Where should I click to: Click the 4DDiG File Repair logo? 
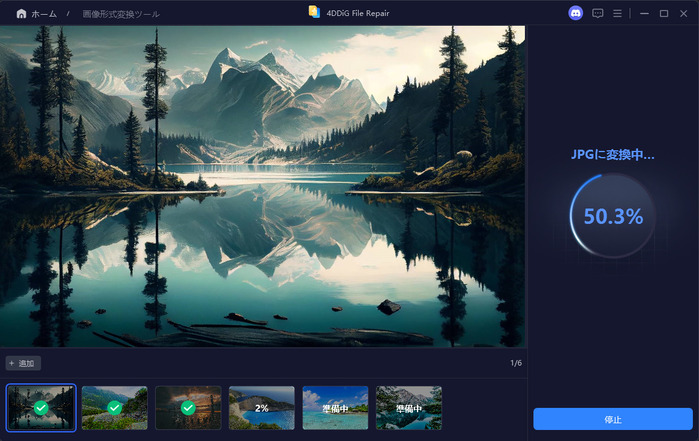coord(314,12)
